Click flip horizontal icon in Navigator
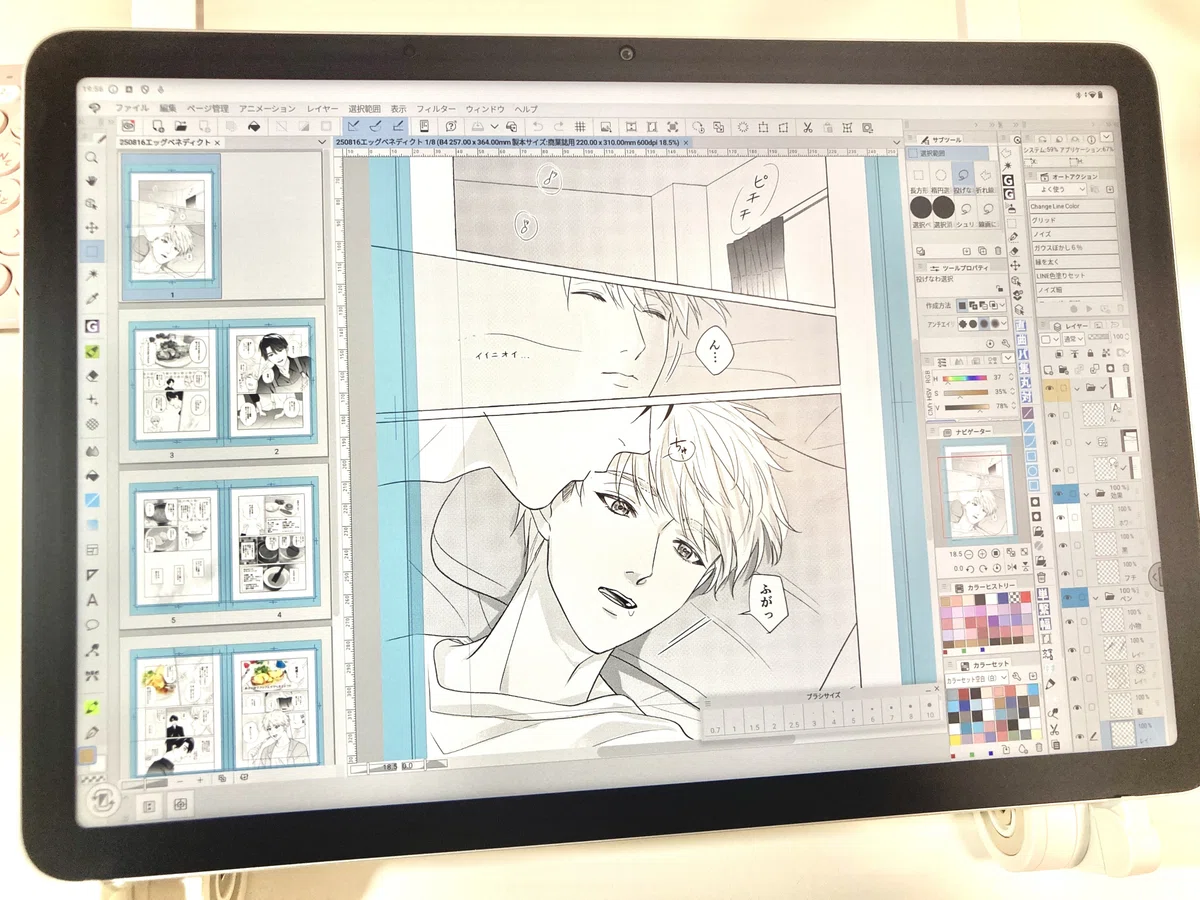The width and height of the screenshot is (1200, 900). coord(1011,567)
